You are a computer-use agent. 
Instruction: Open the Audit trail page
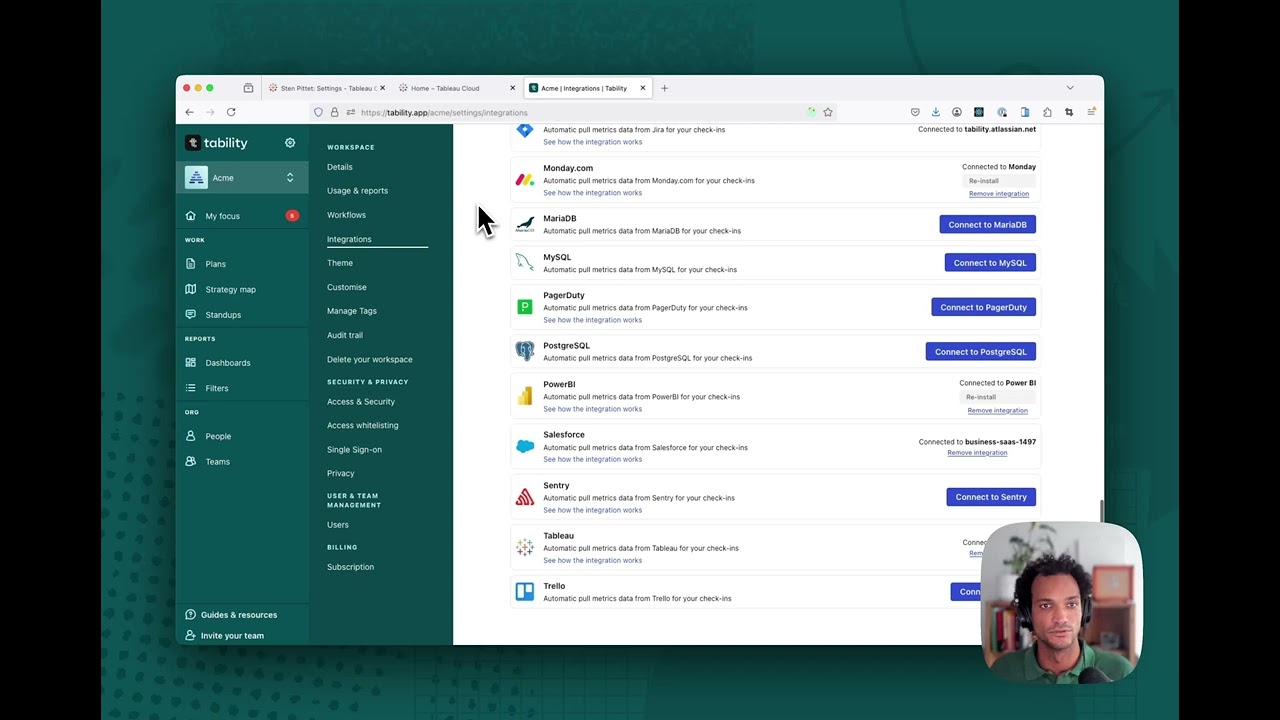pyautogui.click(x=345, y=335)
